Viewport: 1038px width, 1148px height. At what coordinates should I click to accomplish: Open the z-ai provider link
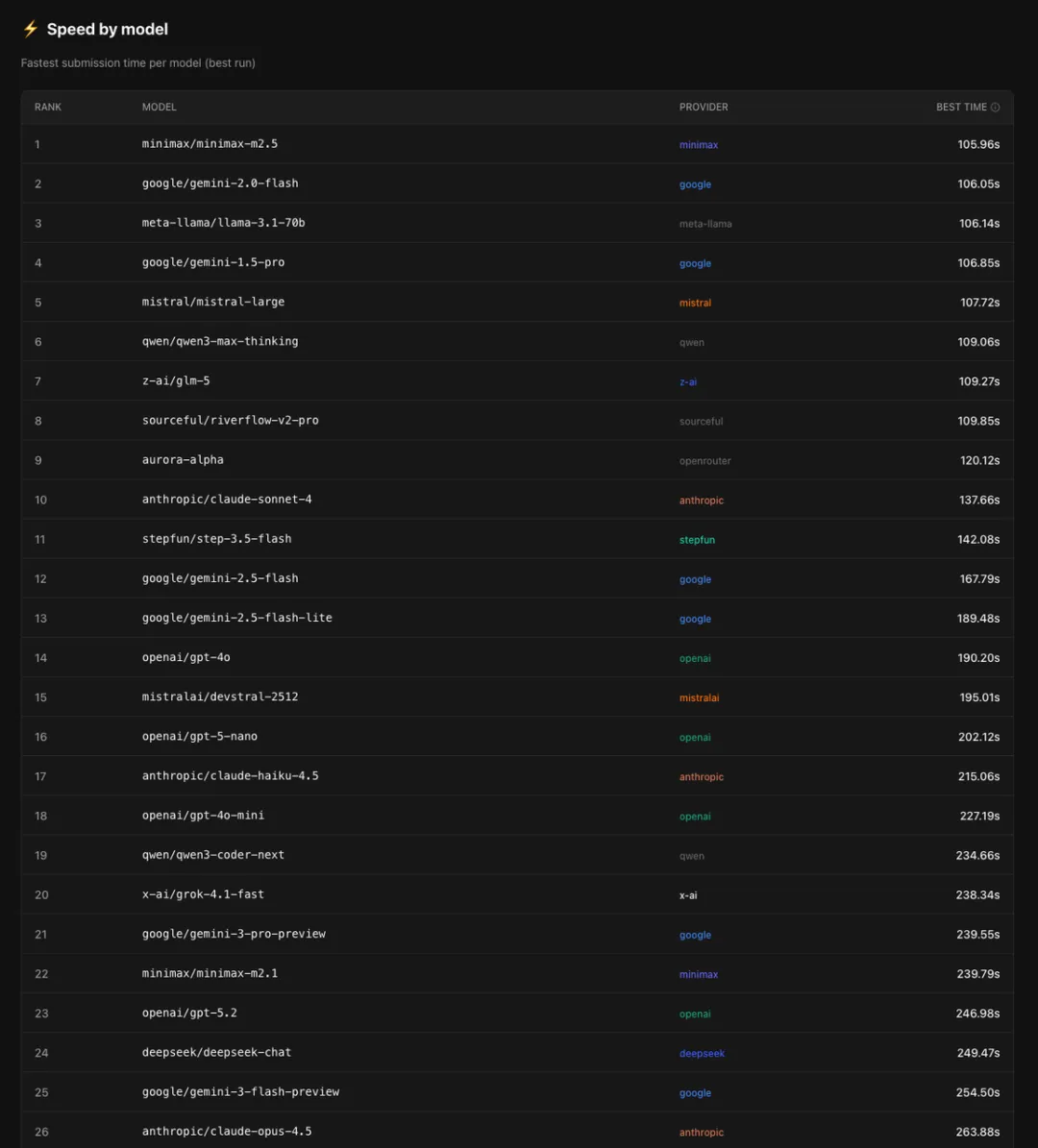tap(688, 382)
